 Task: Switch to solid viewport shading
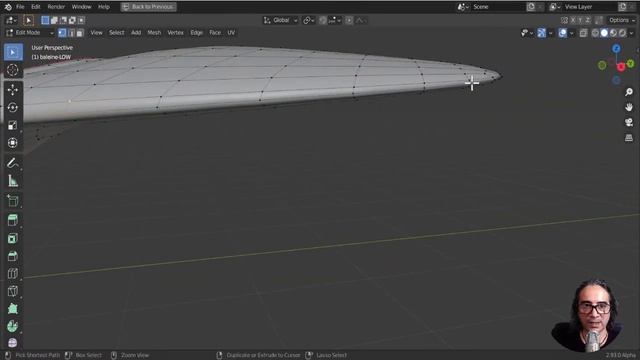point(604,33)
